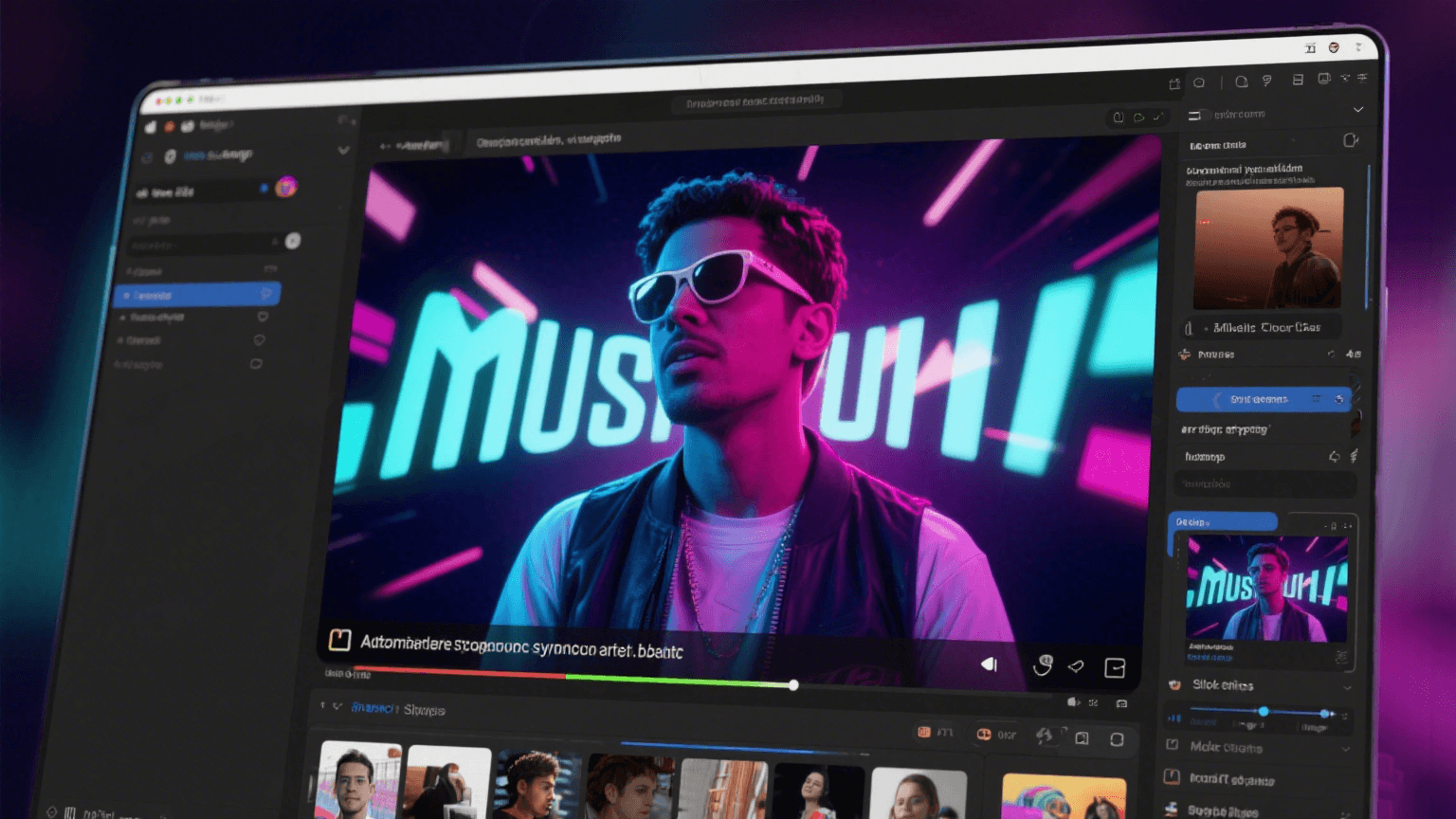Click the orange icon beside Silok enkes
Image resolution: width=1456 pixels, height=819 pixels.
click(x=1174, y=684)
